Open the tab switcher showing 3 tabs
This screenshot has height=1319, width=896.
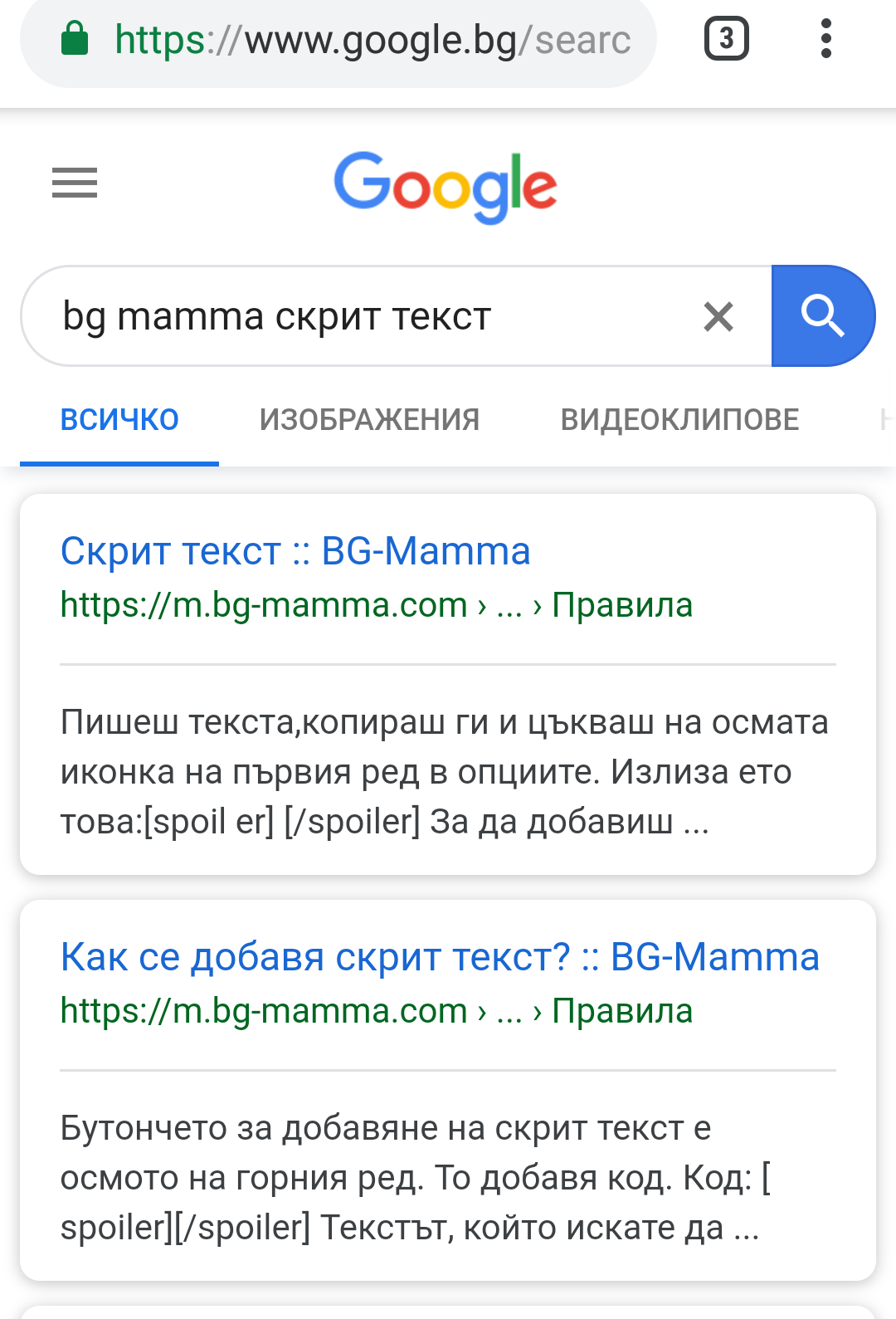726,39
